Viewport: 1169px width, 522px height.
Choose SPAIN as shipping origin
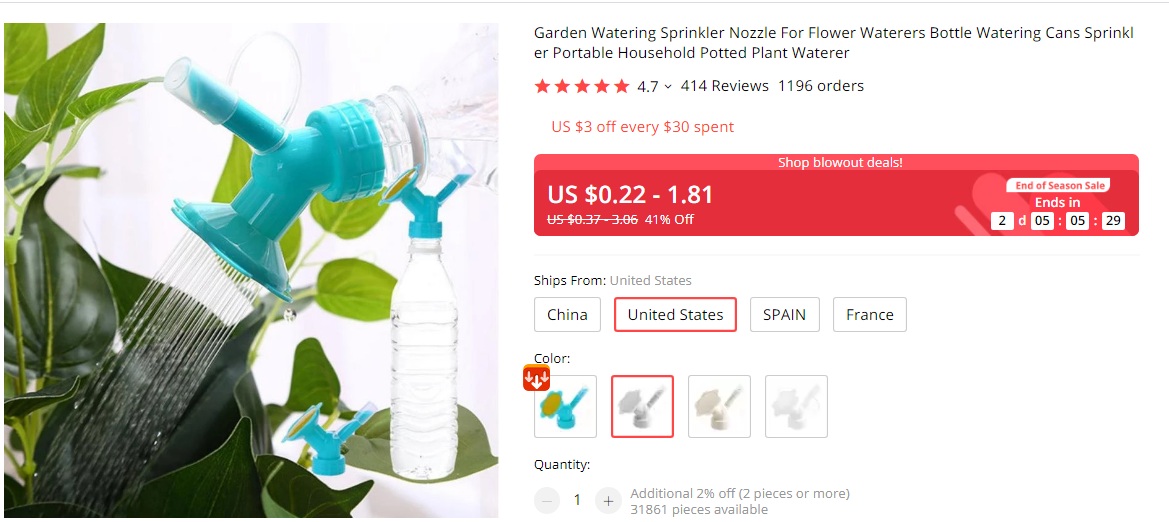[784, 315]
